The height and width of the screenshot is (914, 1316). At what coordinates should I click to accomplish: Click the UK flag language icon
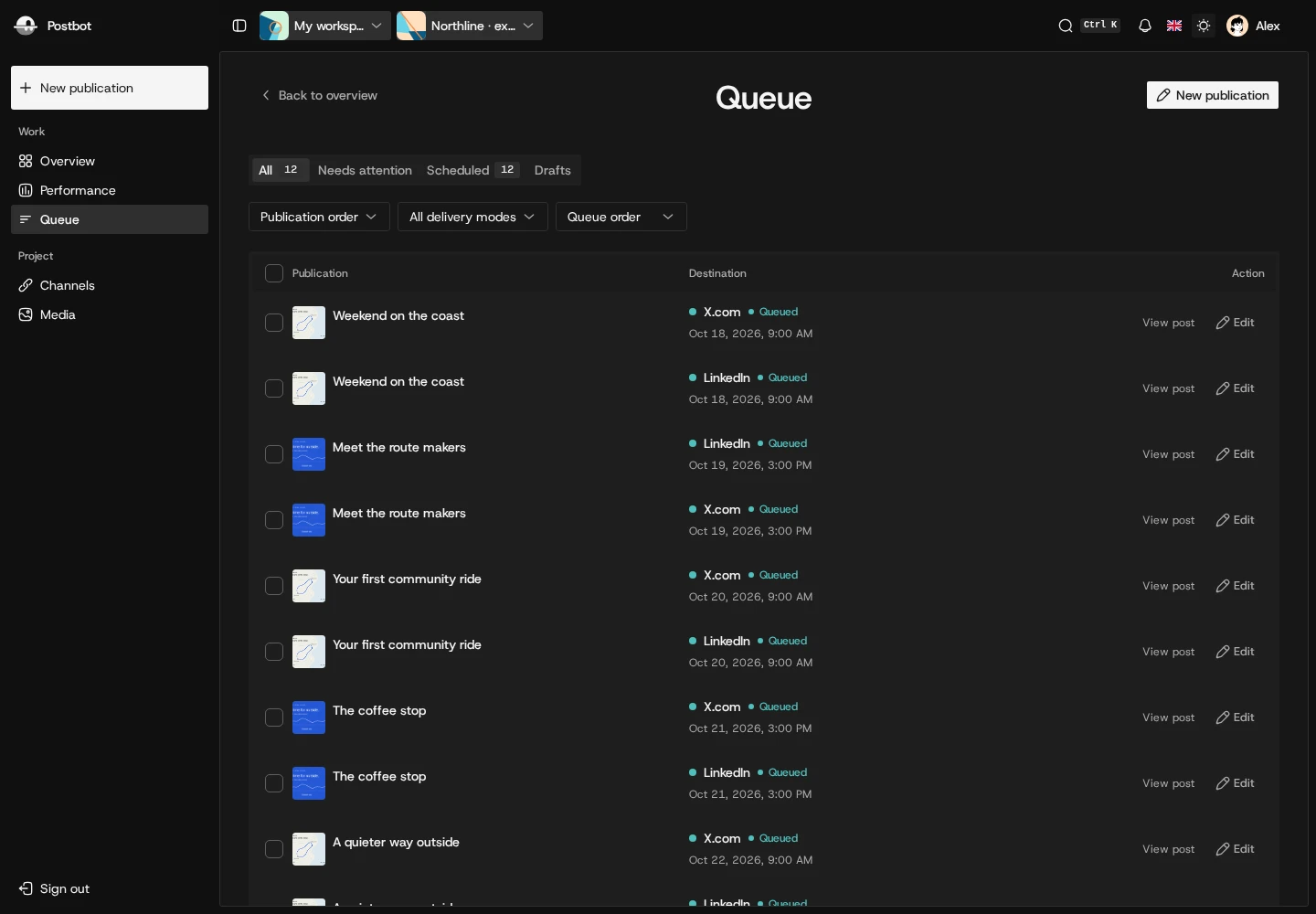coord(1174,26)
